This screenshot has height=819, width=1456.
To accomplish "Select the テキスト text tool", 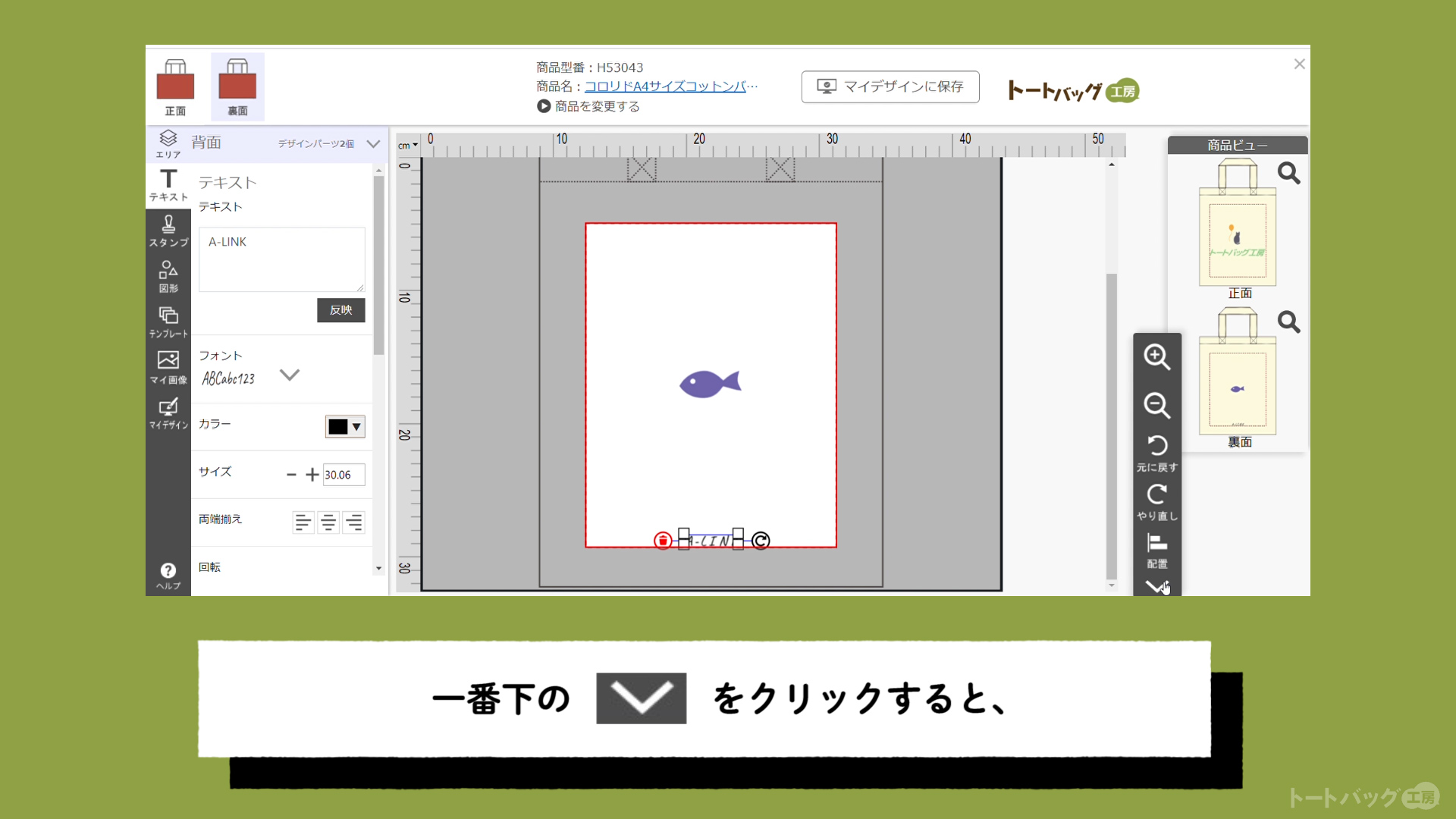I will coord(168,185).
